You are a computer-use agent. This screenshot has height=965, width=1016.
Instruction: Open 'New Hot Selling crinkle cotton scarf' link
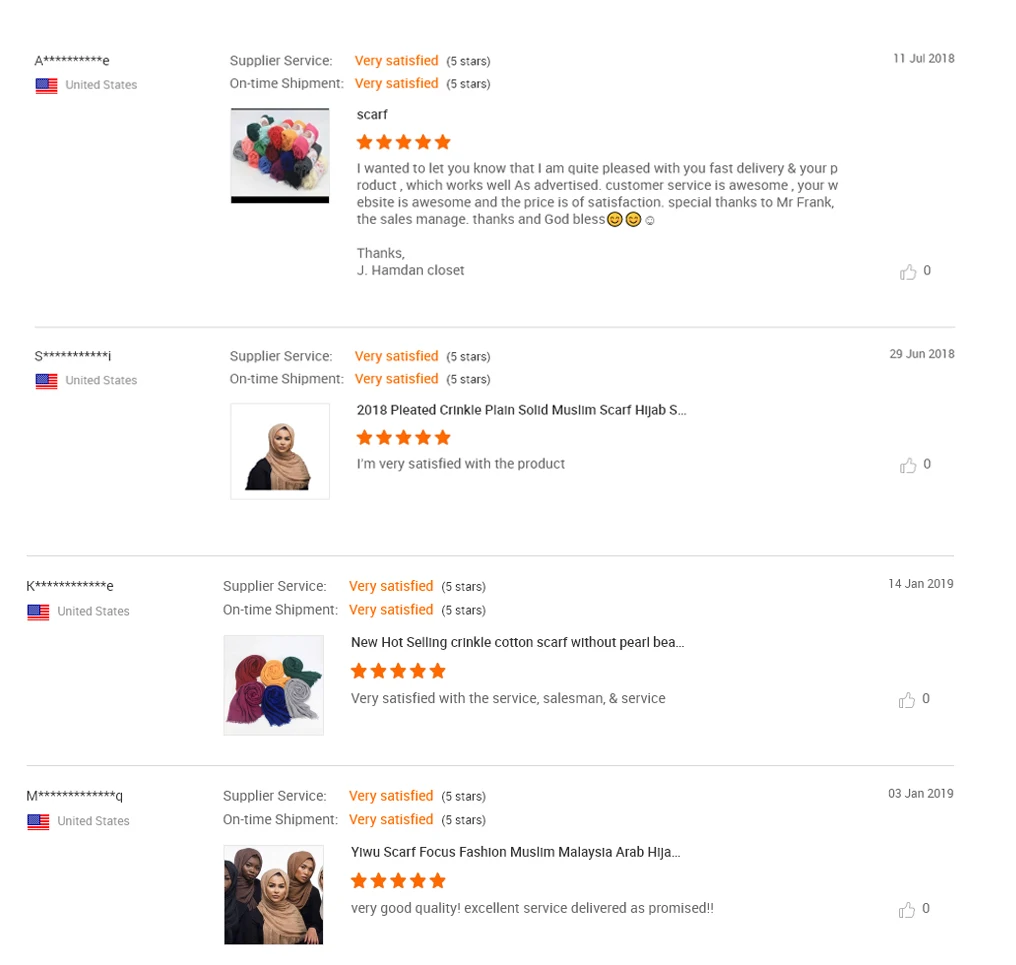[x=517, y=642]
